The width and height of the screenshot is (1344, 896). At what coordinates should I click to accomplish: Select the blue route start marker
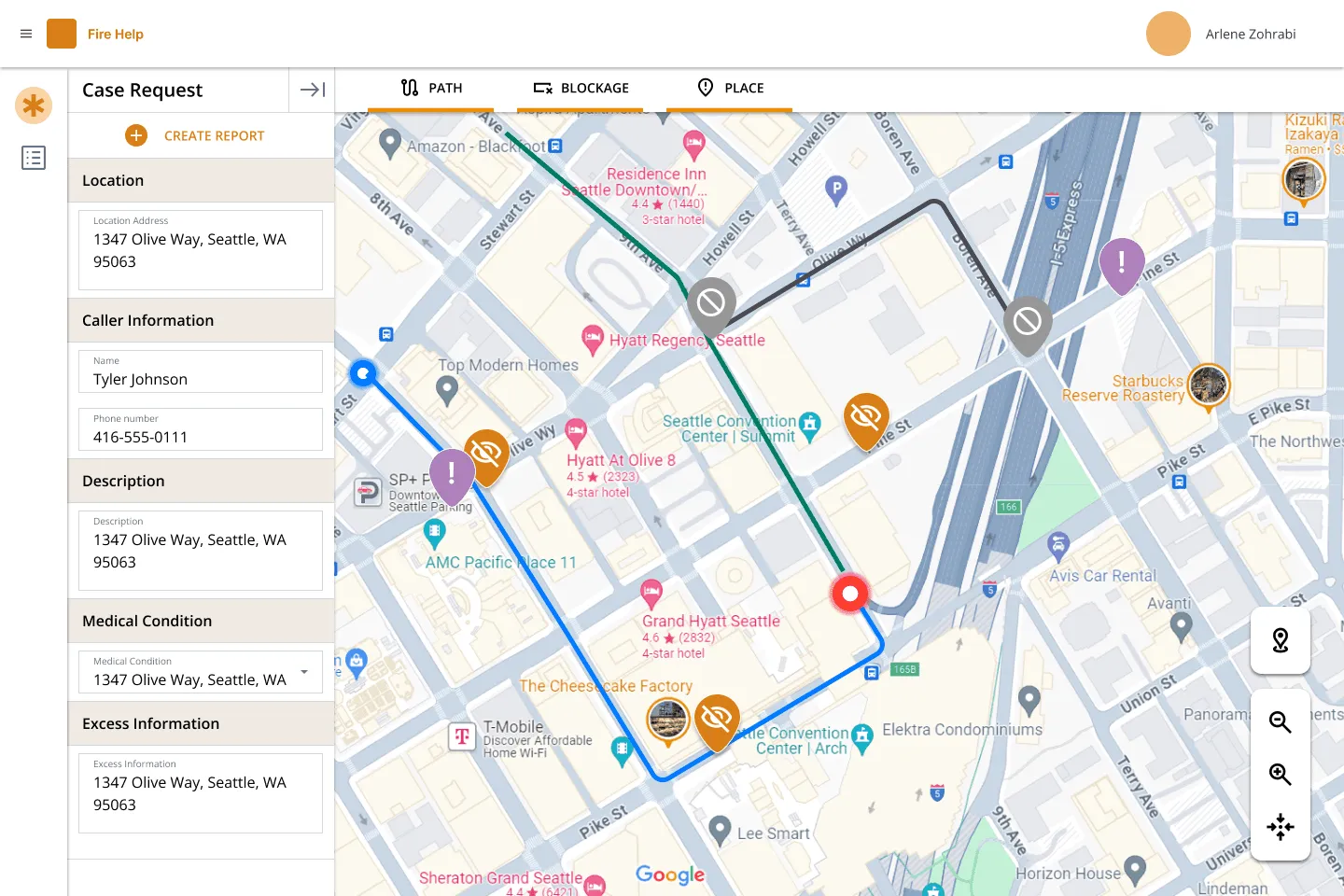(363, 373)
